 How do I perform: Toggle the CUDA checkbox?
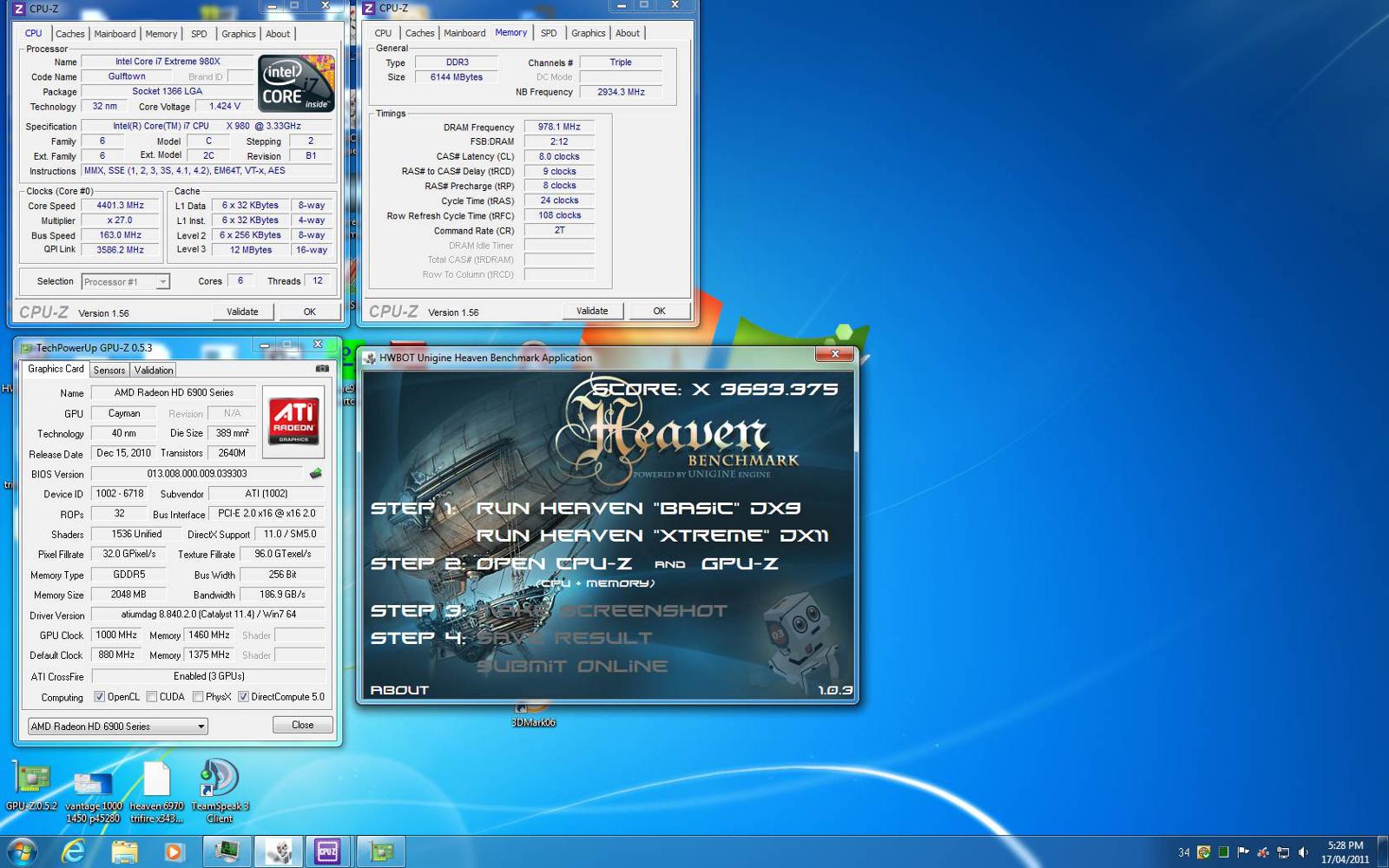coord(152,696)
